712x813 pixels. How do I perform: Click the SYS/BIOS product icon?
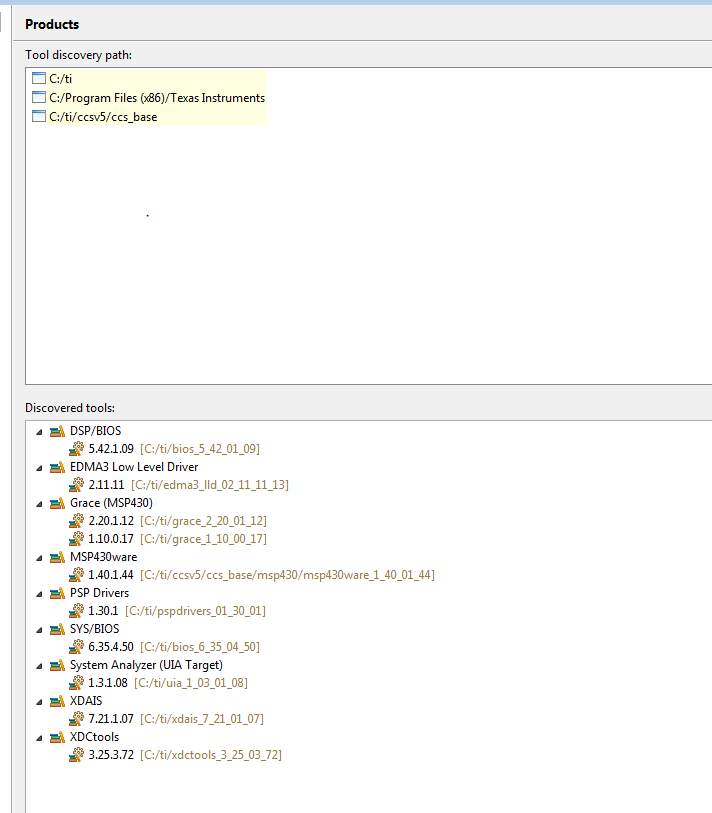coord(57,629)
